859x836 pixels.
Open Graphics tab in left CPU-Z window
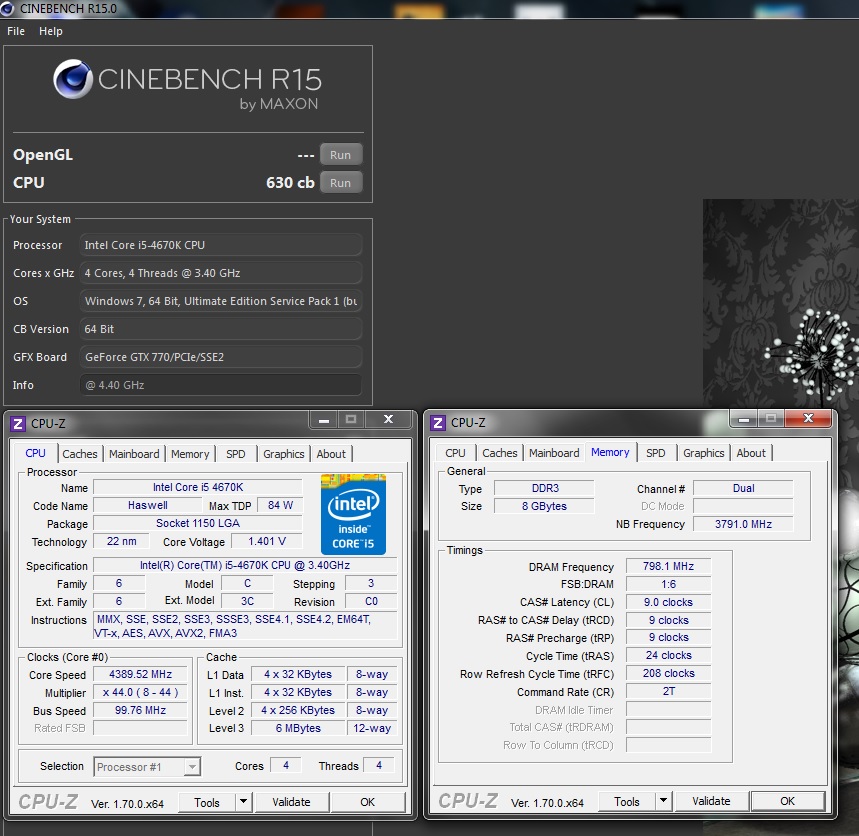283,454
